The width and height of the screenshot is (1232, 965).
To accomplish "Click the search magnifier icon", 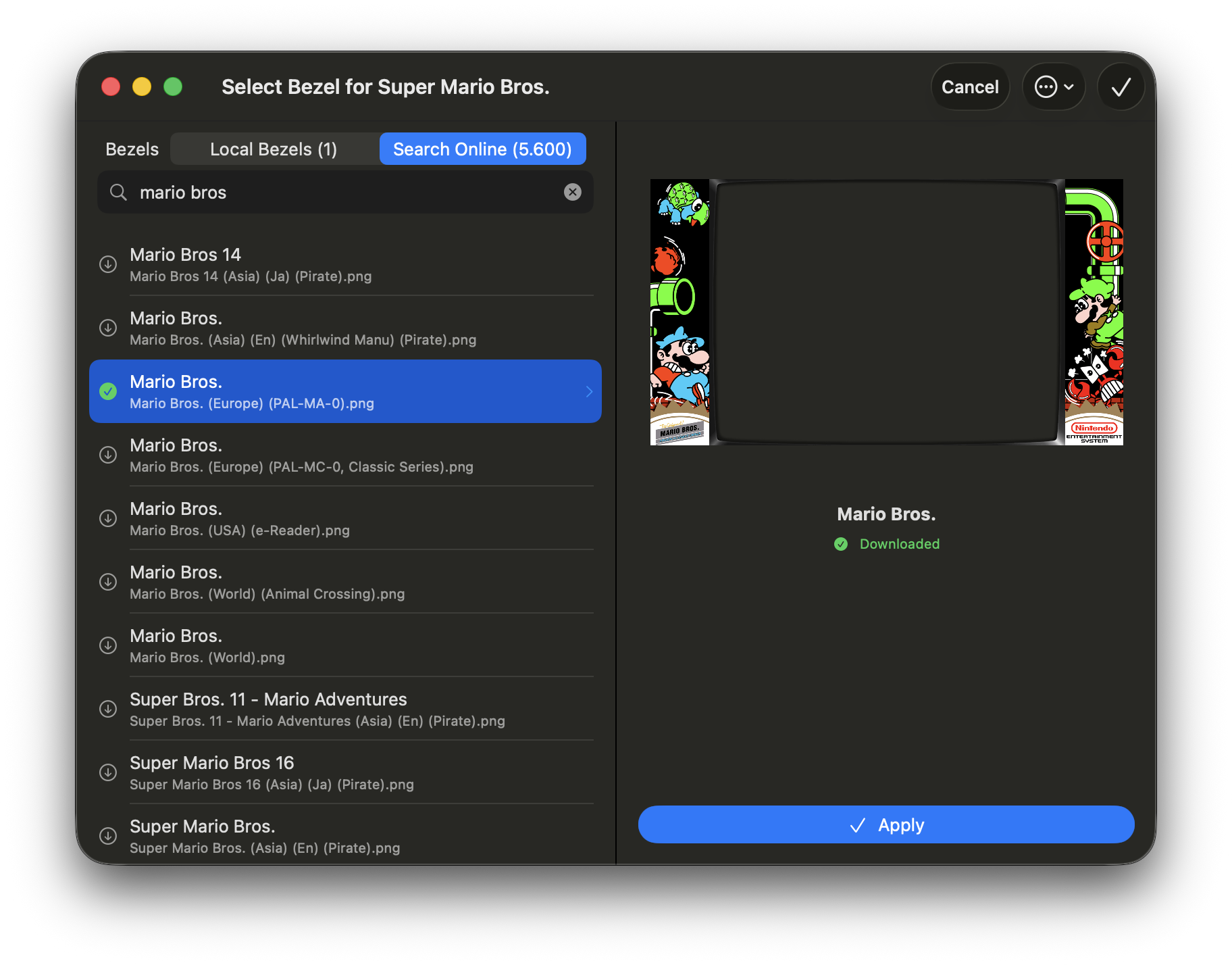I will coord(118,193).
